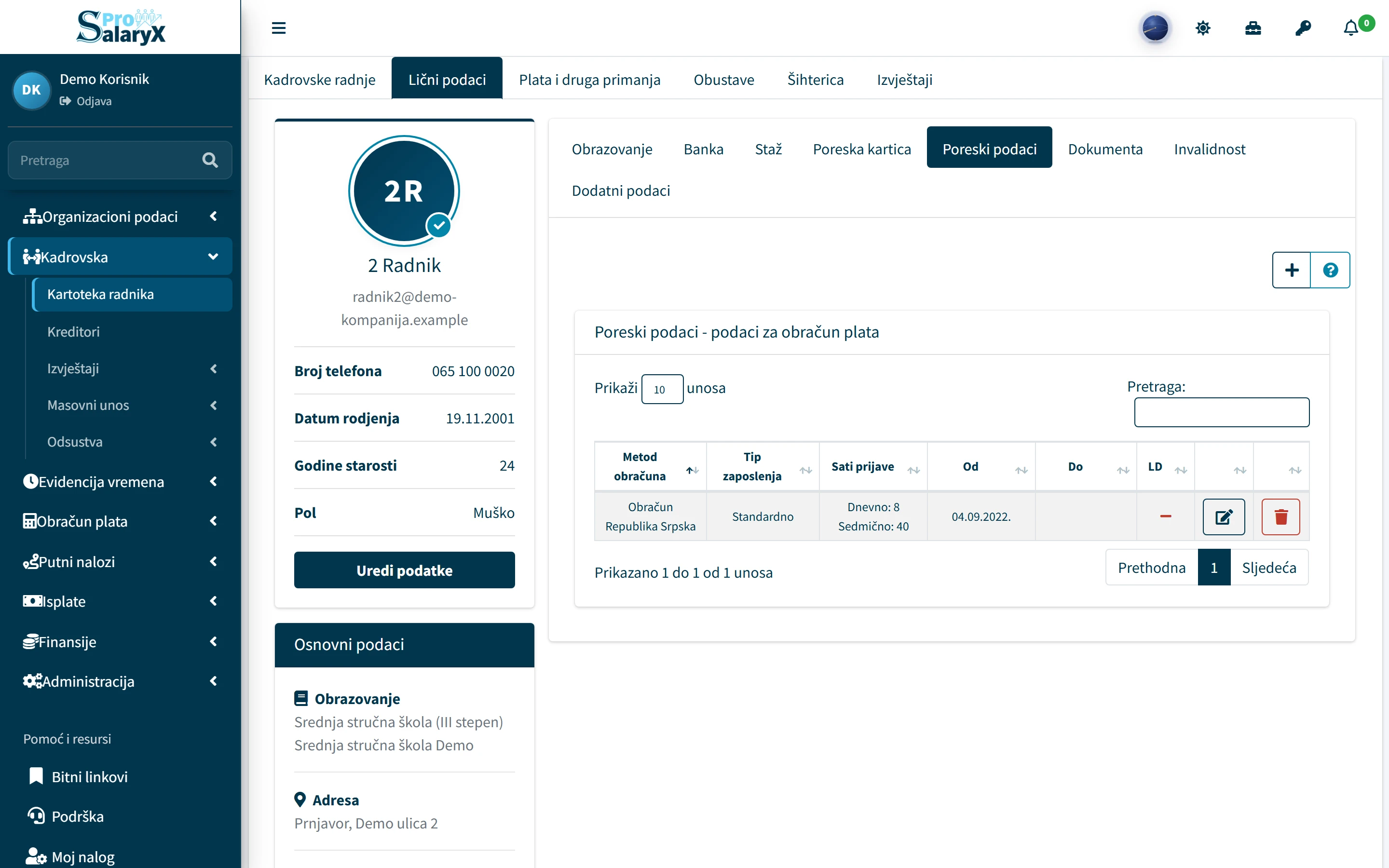Toggle the hamburger sidebar menu

coord(278,27)
